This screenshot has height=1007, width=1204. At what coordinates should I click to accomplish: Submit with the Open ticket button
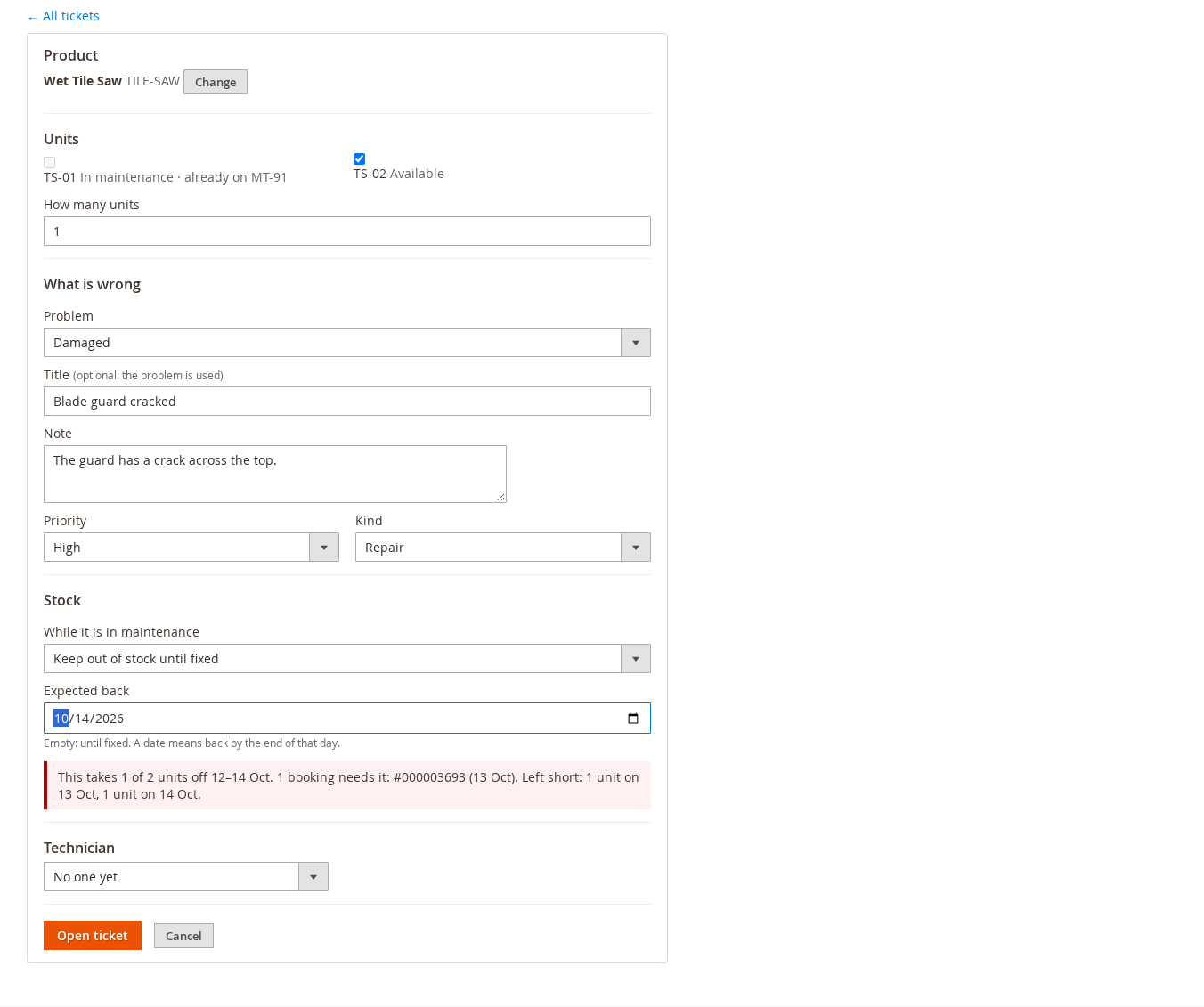(x=93, y=936)
